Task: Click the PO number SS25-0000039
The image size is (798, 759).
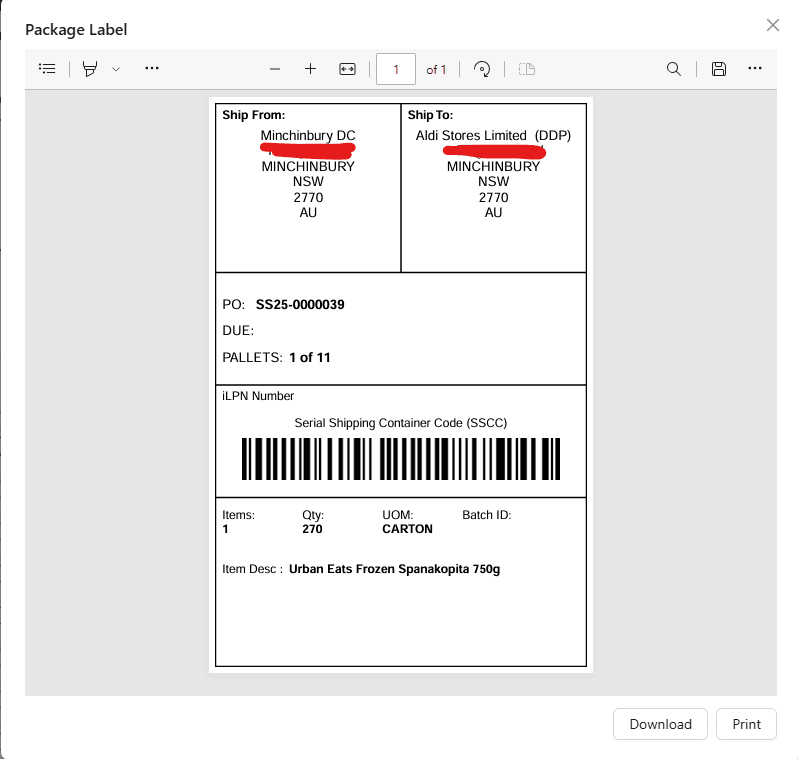Action: [x=300, y=304]
